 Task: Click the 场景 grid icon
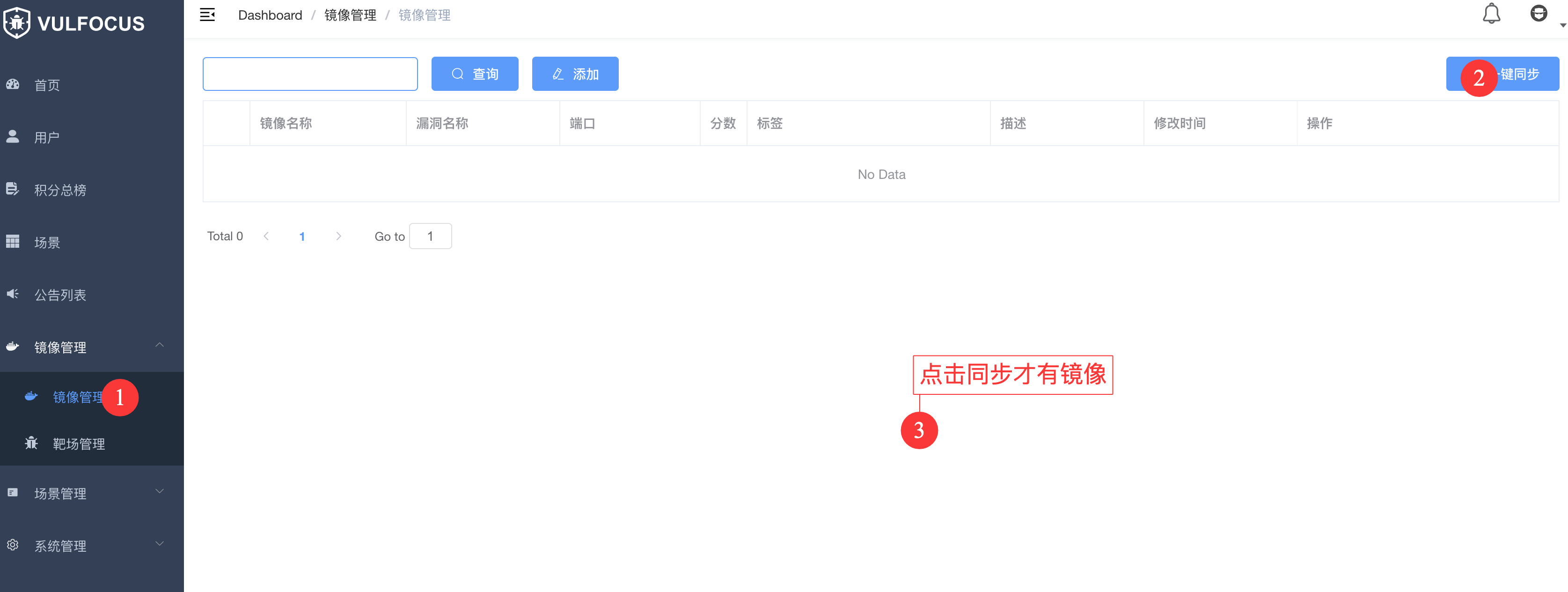pyautogui.click(x=13, y=242)
